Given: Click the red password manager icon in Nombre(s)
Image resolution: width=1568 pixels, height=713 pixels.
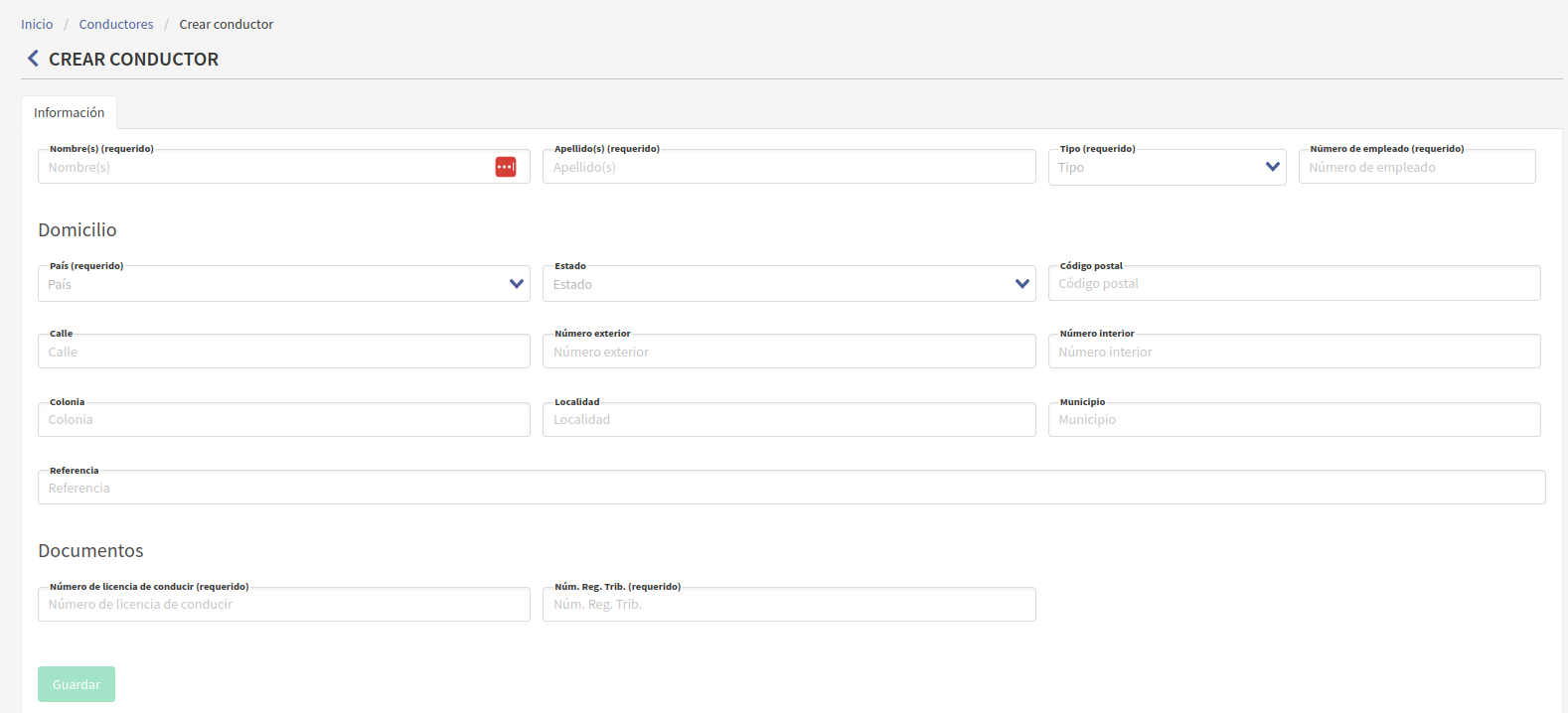Looking at the screenshot, I should [506, 167].
